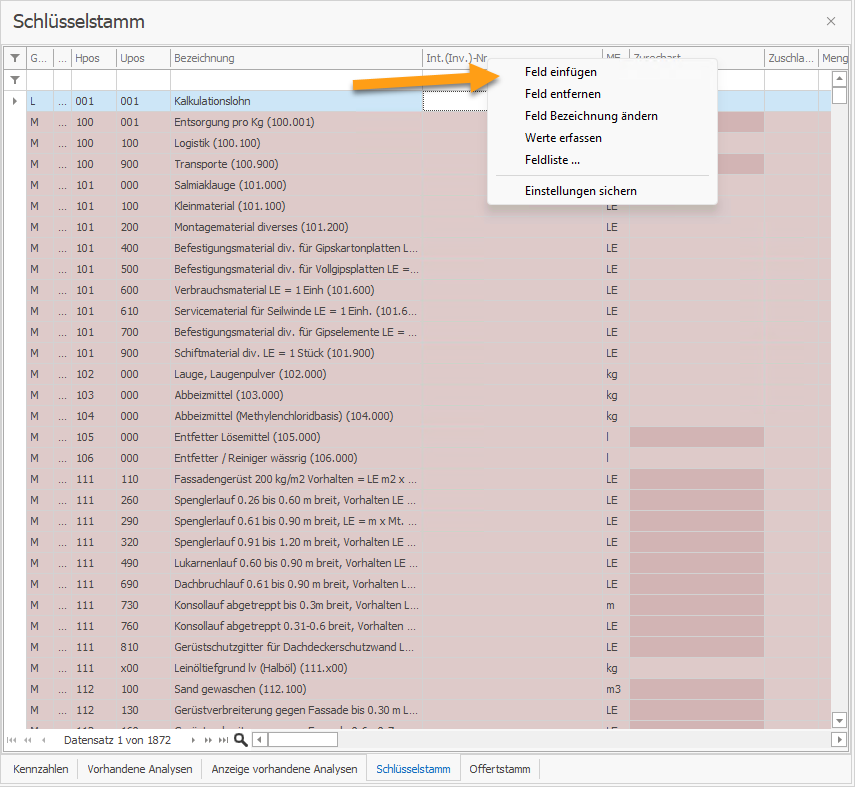The width and height of the screenshot is (855, 787).
Task: Sort by the Upos column header
Action: pyautogui.click(x=143, y=58)
